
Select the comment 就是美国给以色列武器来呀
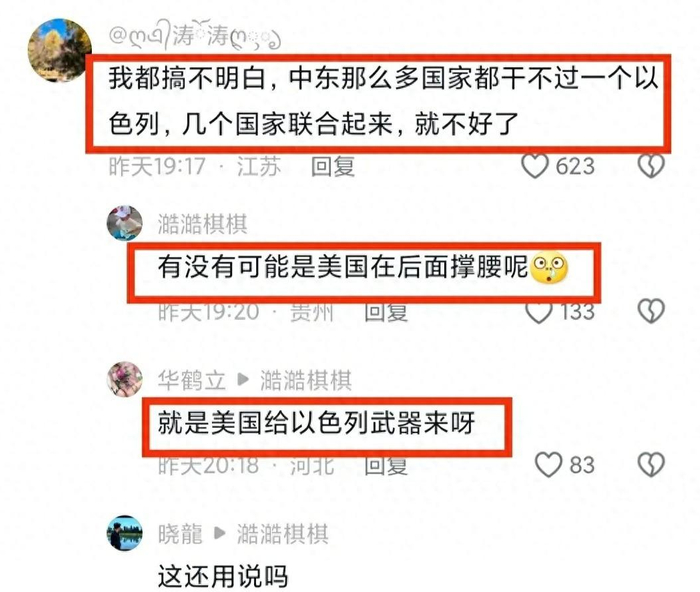click(x=316, y=423)
